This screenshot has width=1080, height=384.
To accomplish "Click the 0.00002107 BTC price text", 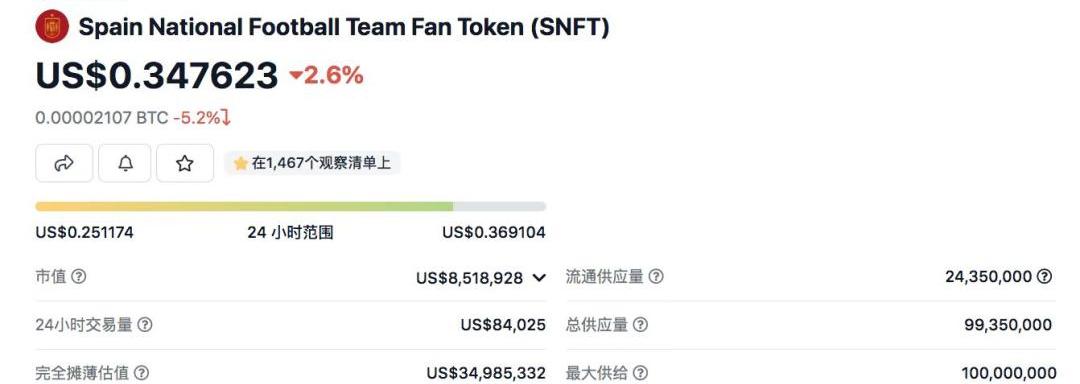I will tap(102, 118).
